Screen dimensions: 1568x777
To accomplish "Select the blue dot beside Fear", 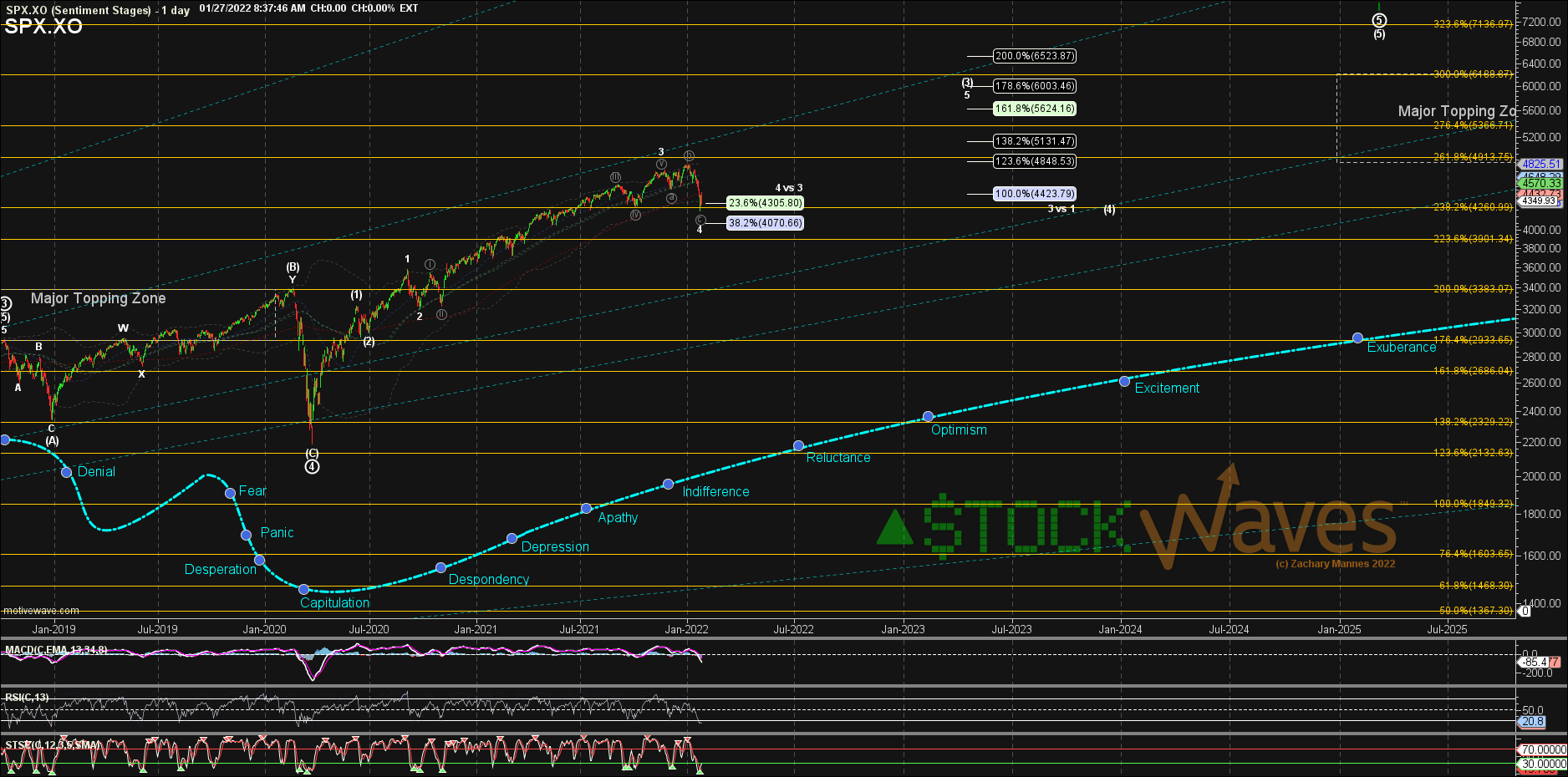I will tap(231, 494).
